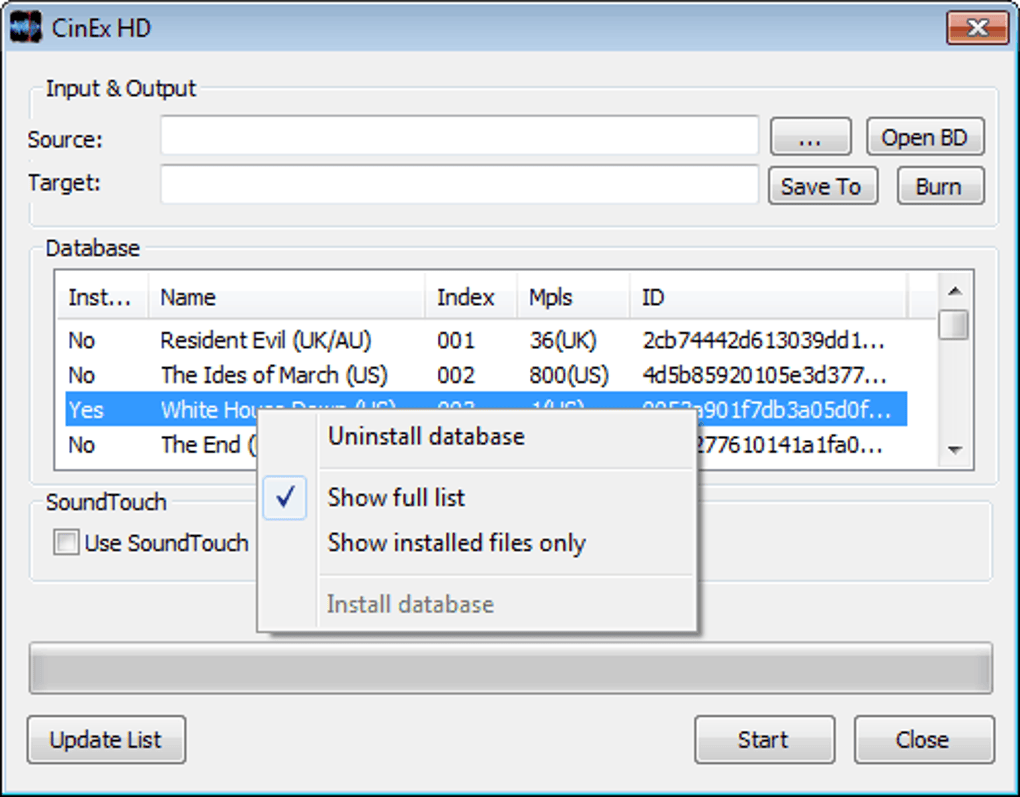
Task: Click the Start button
Action: tap(764, 740)
